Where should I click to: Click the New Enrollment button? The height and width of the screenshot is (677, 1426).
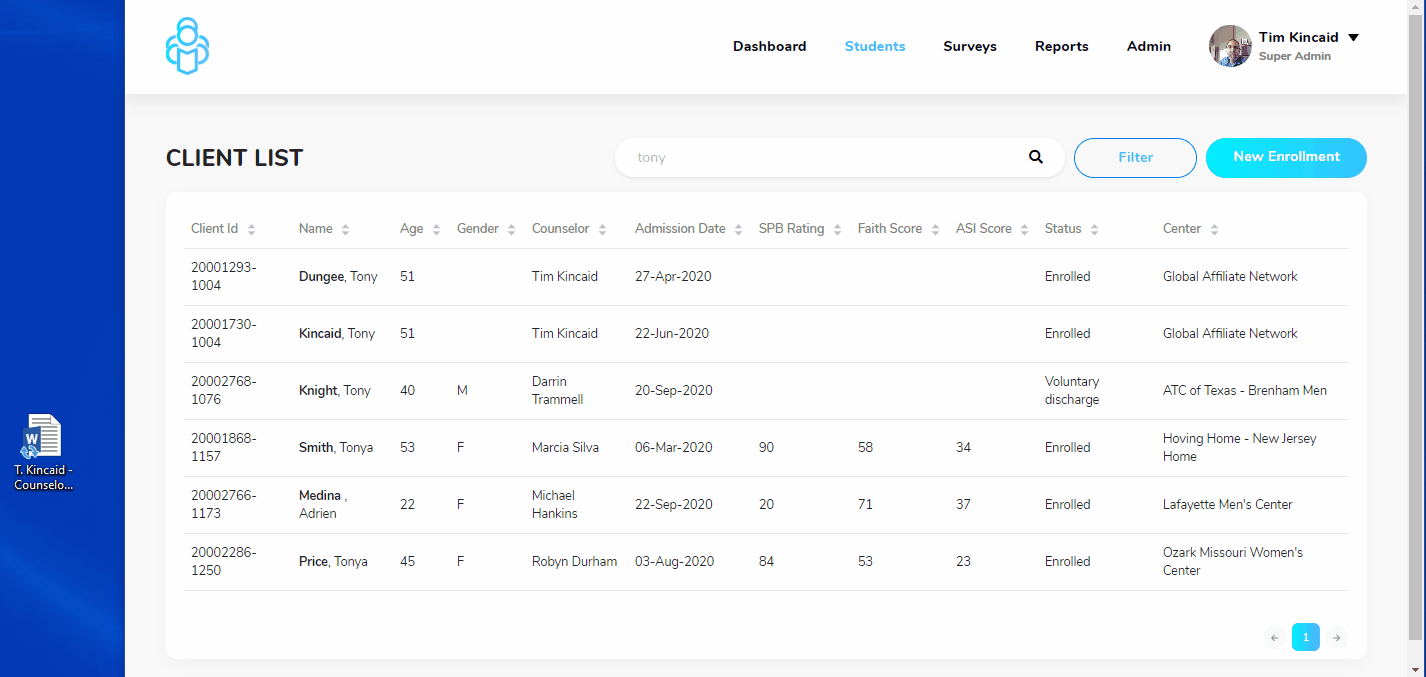tap(1286, 157)
